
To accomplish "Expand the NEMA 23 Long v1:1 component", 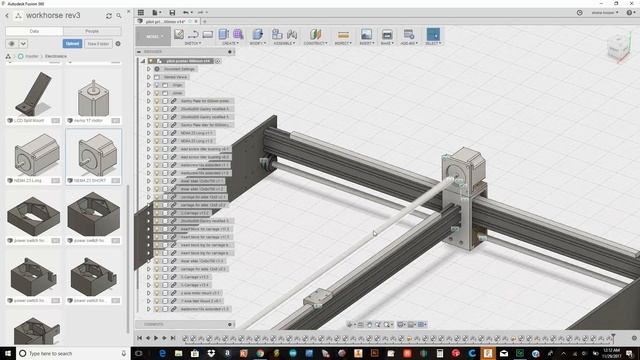I will [149, 133].
